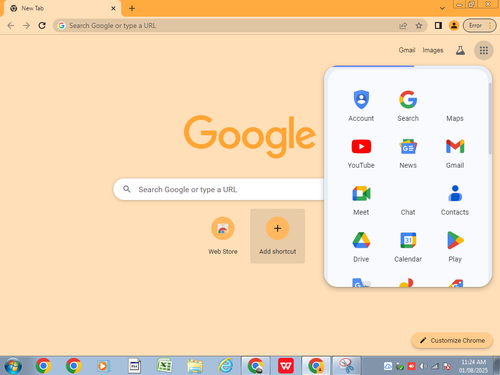This screenshot has width=500, height=375.
Task: Open Google Account from apps panel
Action: [x=361, y=105]
